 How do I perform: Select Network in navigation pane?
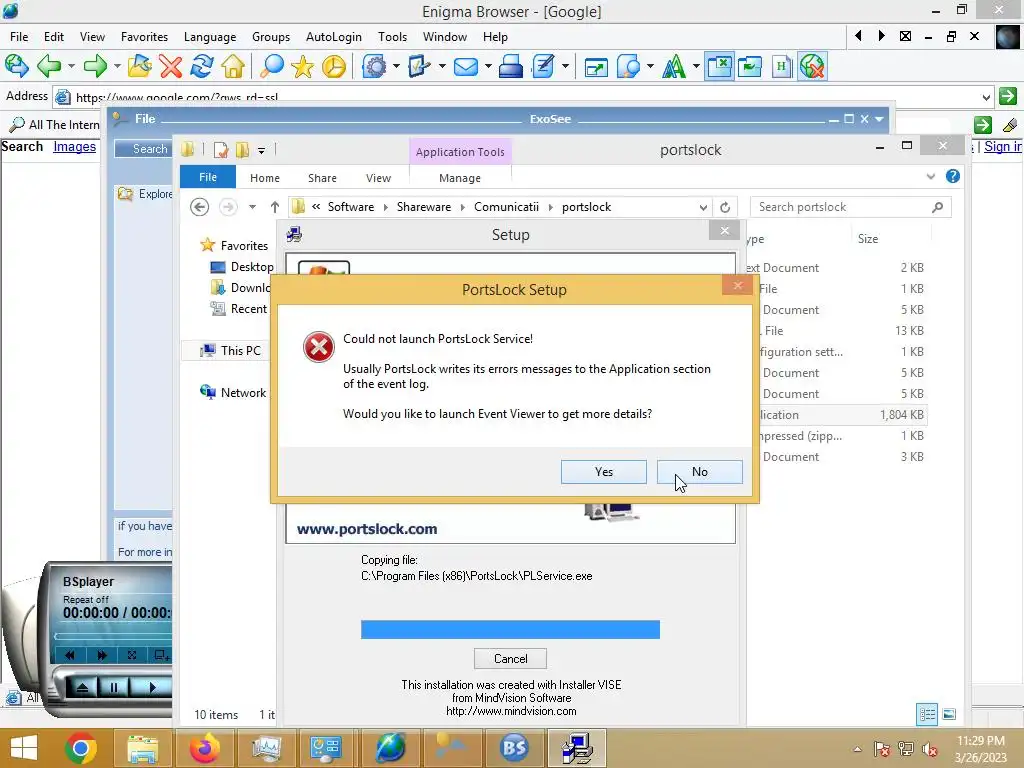233,392
